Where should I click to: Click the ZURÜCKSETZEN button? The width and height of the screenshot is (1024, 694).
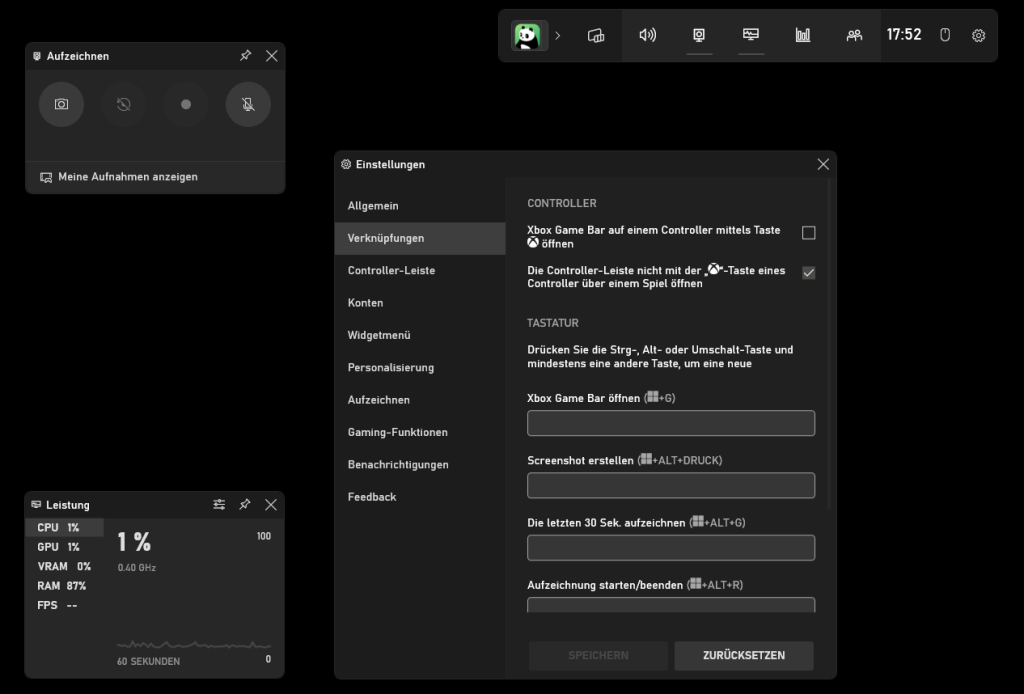[744, 655]
